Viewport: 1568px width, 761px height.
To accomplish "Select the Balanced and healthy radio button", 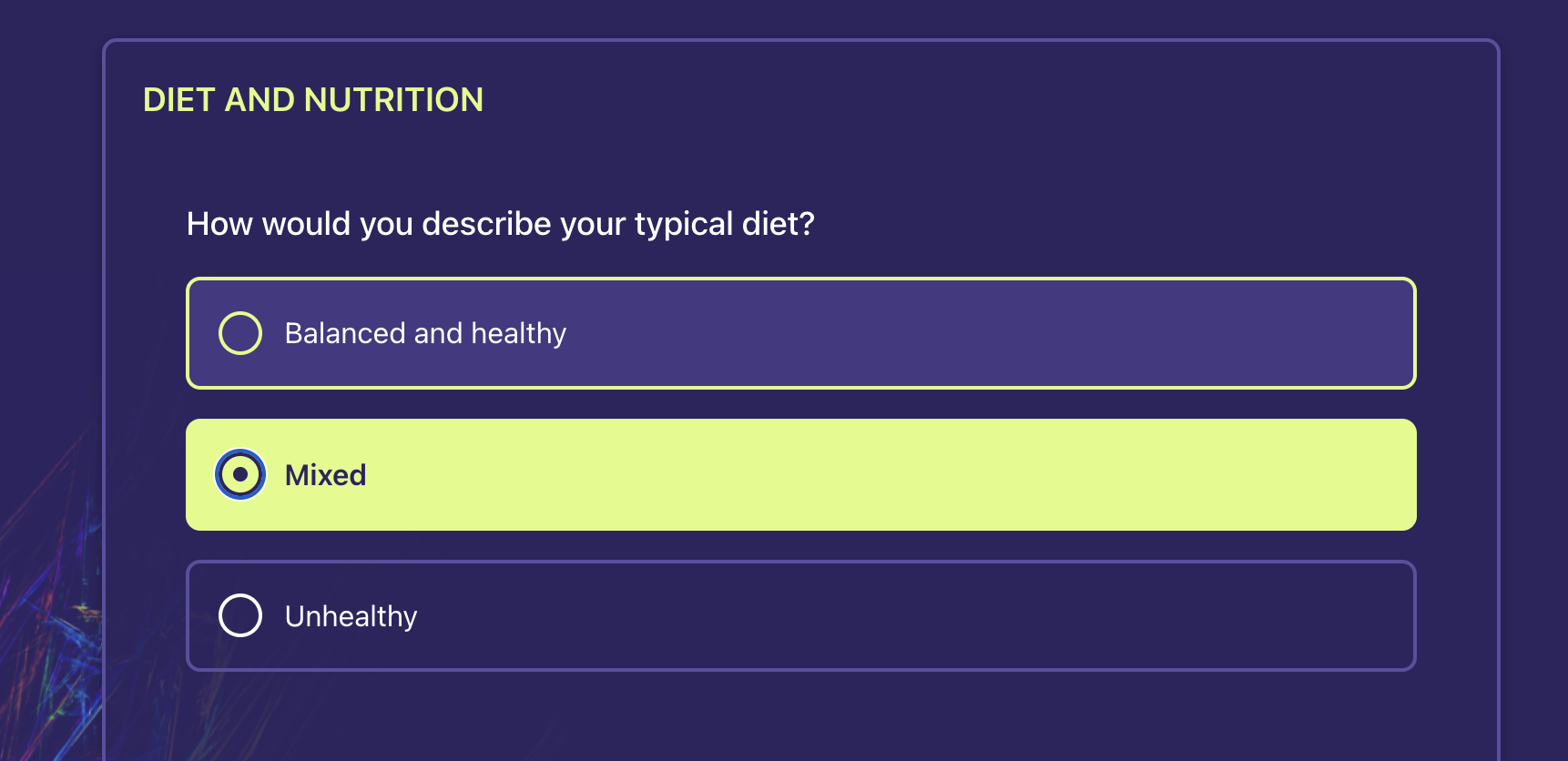I will click(x=240, y=333).
